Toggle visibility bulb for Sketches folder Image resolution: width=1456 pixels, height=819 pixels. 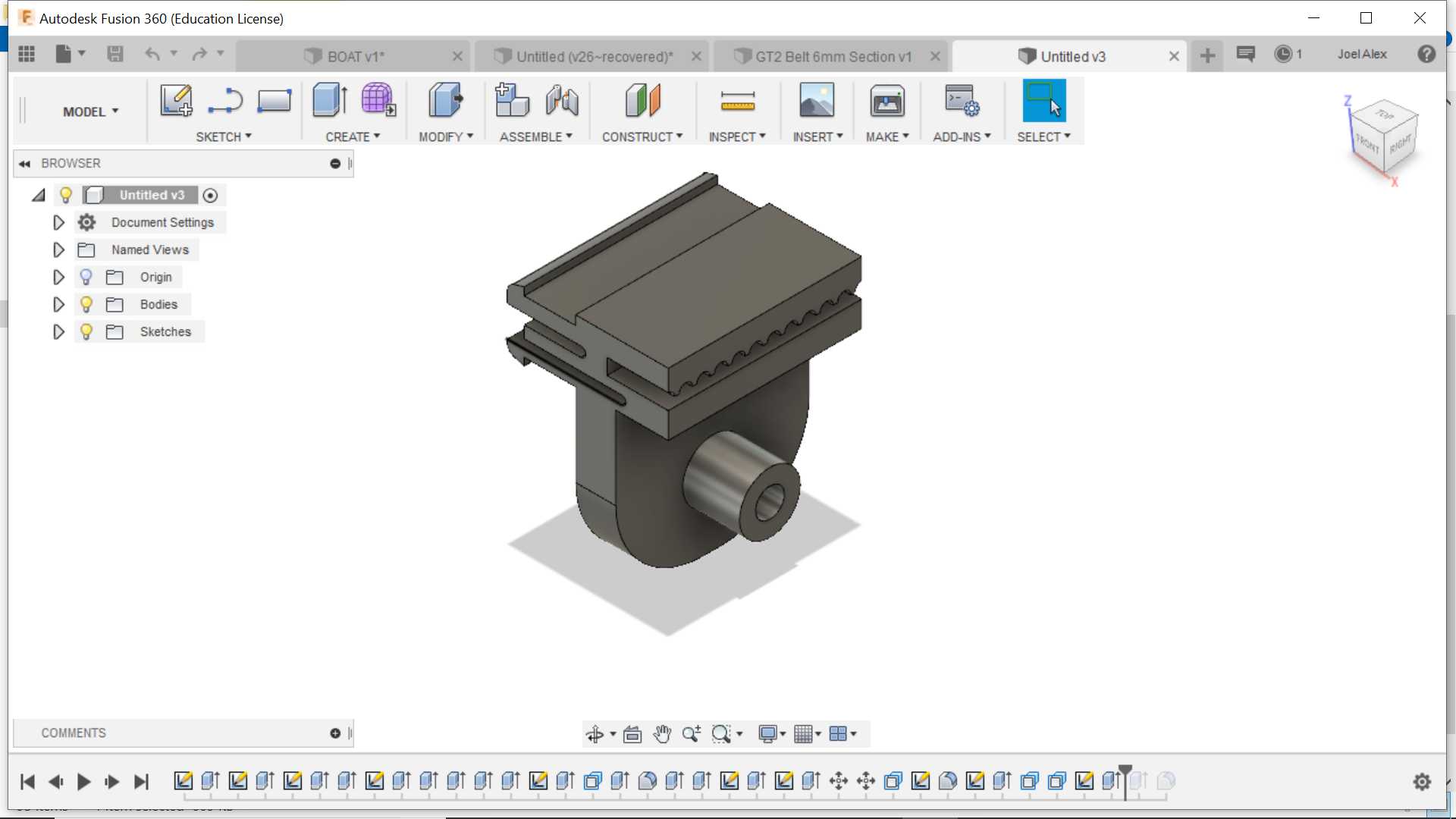pyautogui.click(x=86, y=331)
